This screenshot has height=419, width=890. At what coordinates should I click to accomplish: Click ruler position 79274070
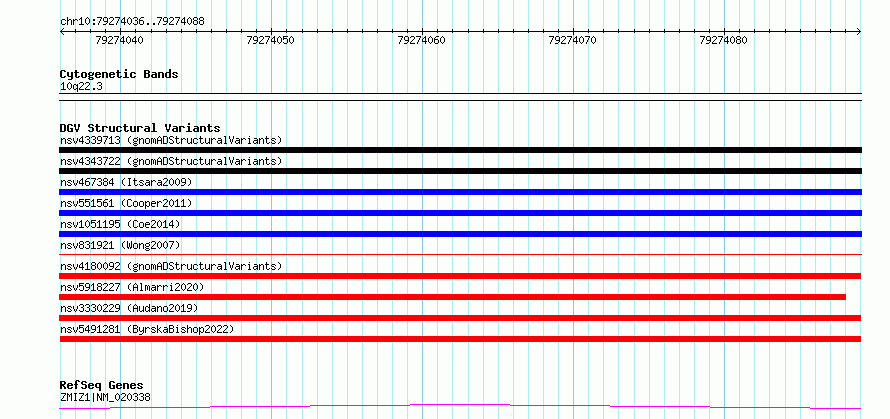pos(573,40)
